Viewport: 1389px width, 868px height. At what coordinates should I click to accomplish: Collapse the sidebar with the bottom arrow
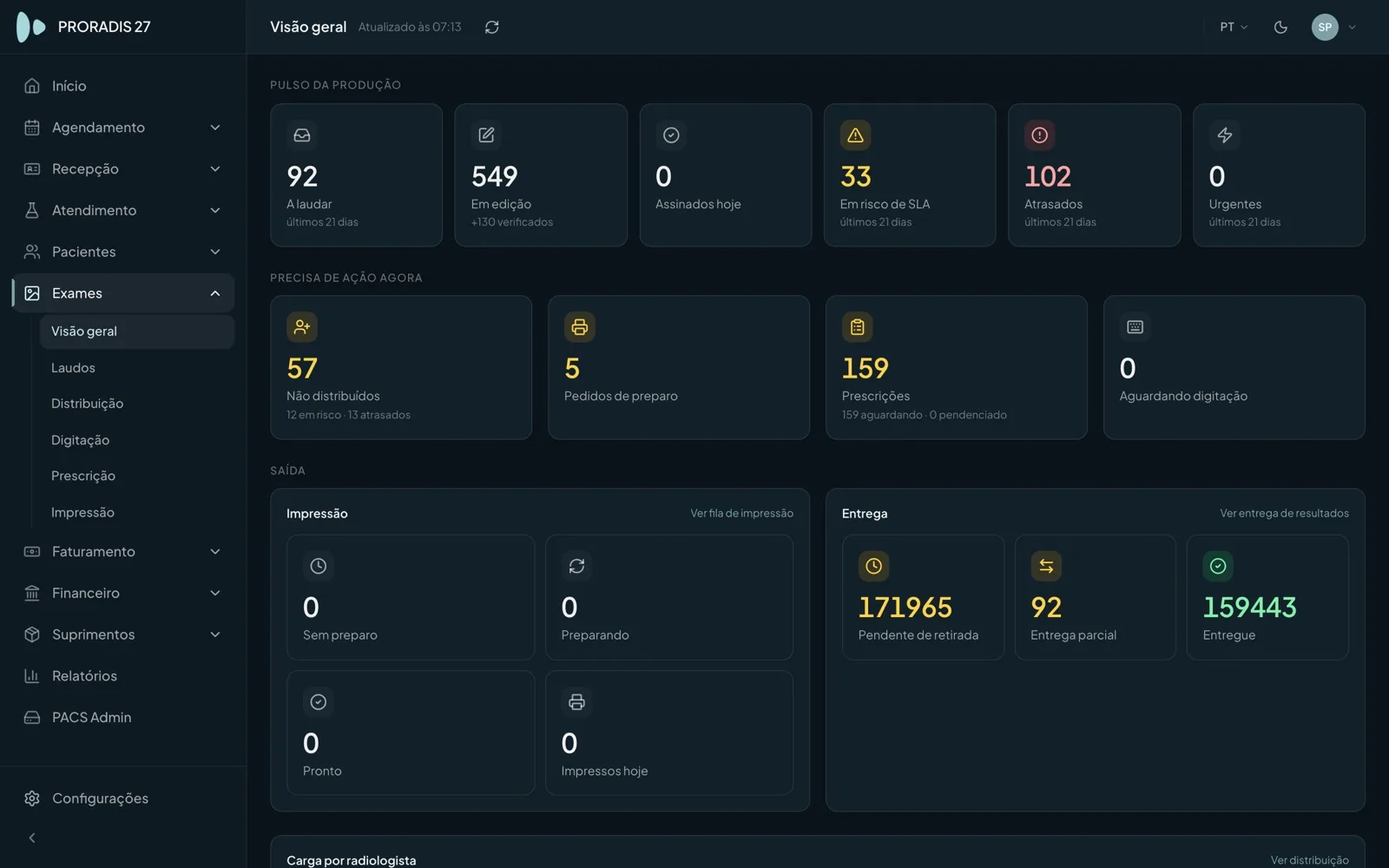click(x=32, y=838)
